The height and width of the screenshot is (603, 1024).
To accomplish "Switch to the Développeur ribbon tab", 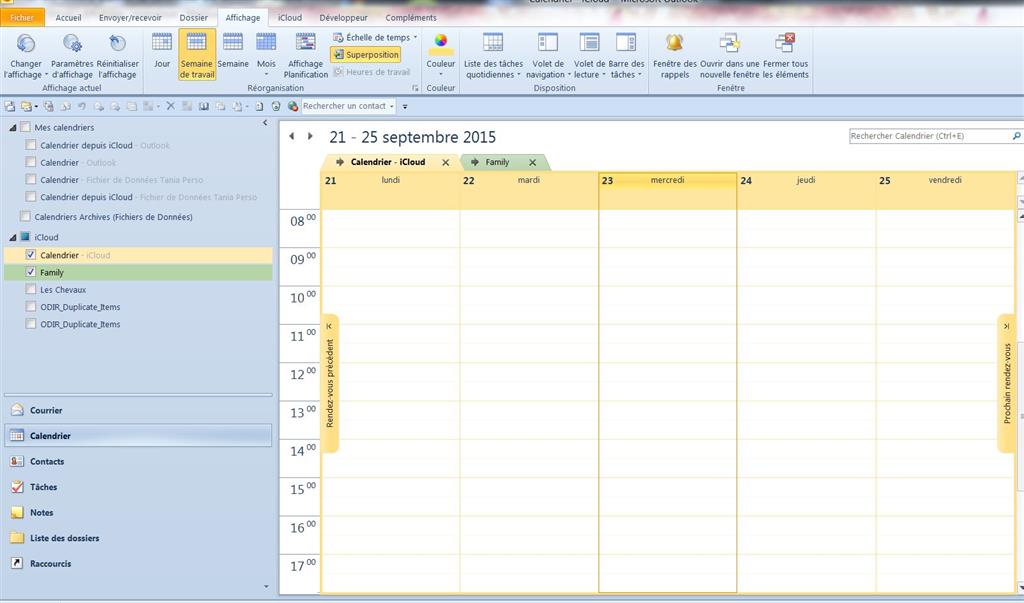I will pos(344,18).
